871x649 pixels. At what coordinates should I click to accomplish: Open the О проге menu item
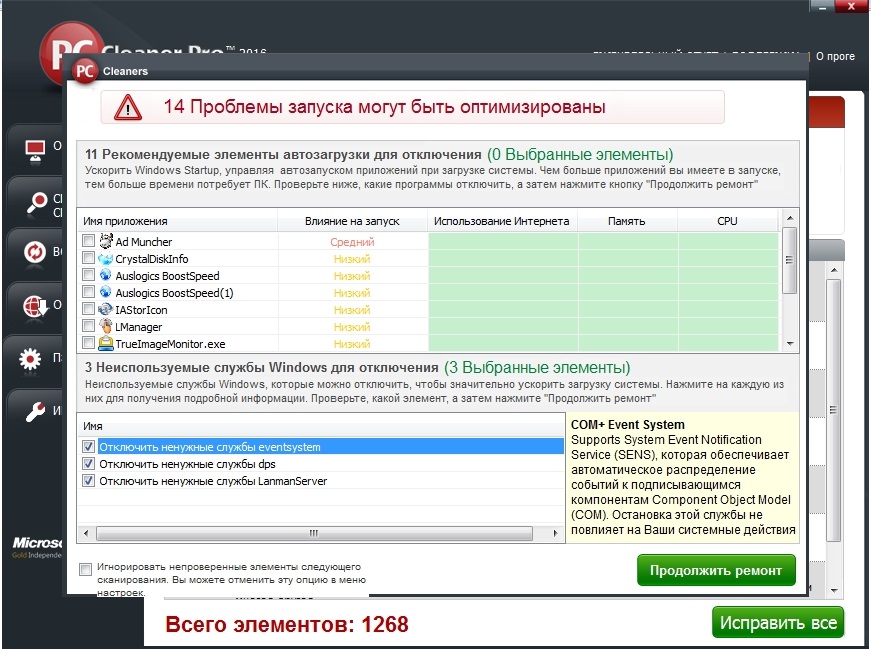[835, 56]
